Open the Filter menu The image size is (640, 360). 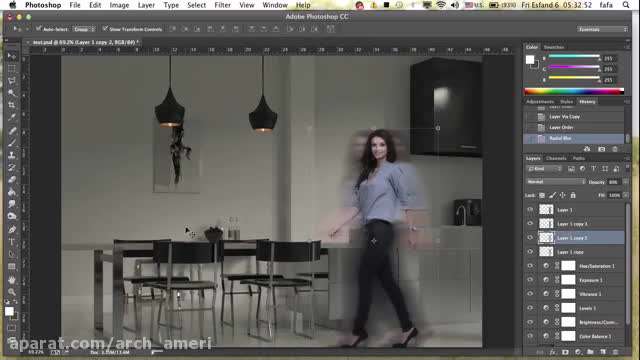coord(222,5)
